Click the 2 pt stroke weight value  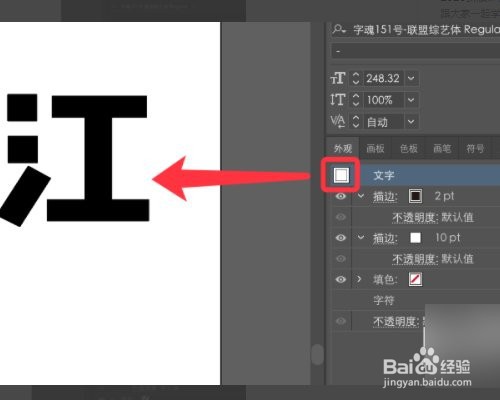pyautogui.click(x=444, y=196)
